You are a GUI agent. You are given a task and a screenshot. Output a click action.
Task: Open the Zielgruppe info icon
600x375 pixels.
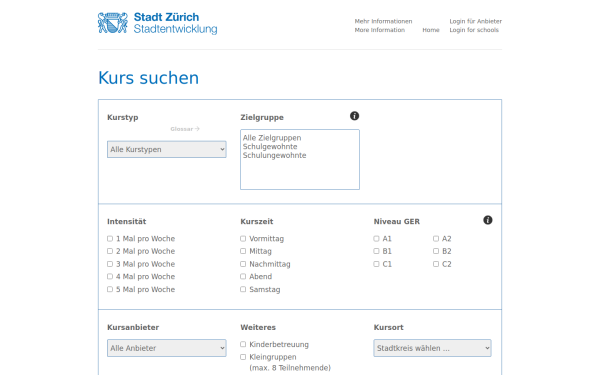(354, 116)
